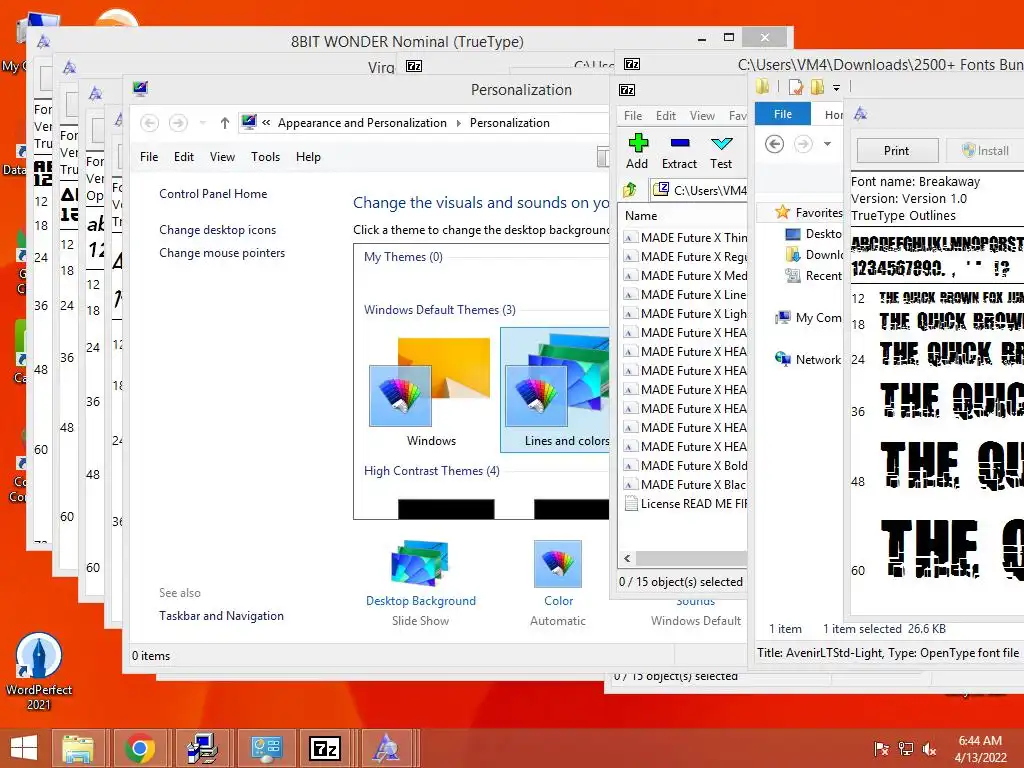Go up one level in Personalization
1024x768 pixels.
(x=225, y=123)
